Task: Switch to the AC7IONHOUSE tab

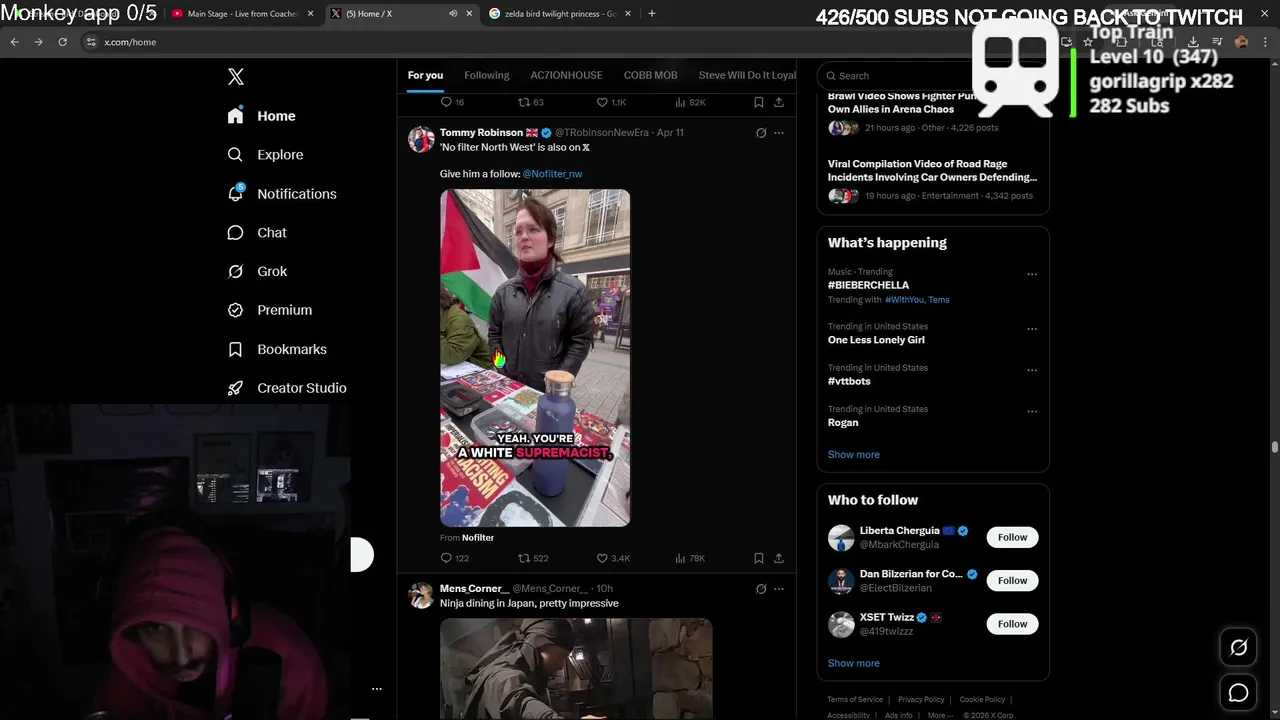Action: [566, 75]
